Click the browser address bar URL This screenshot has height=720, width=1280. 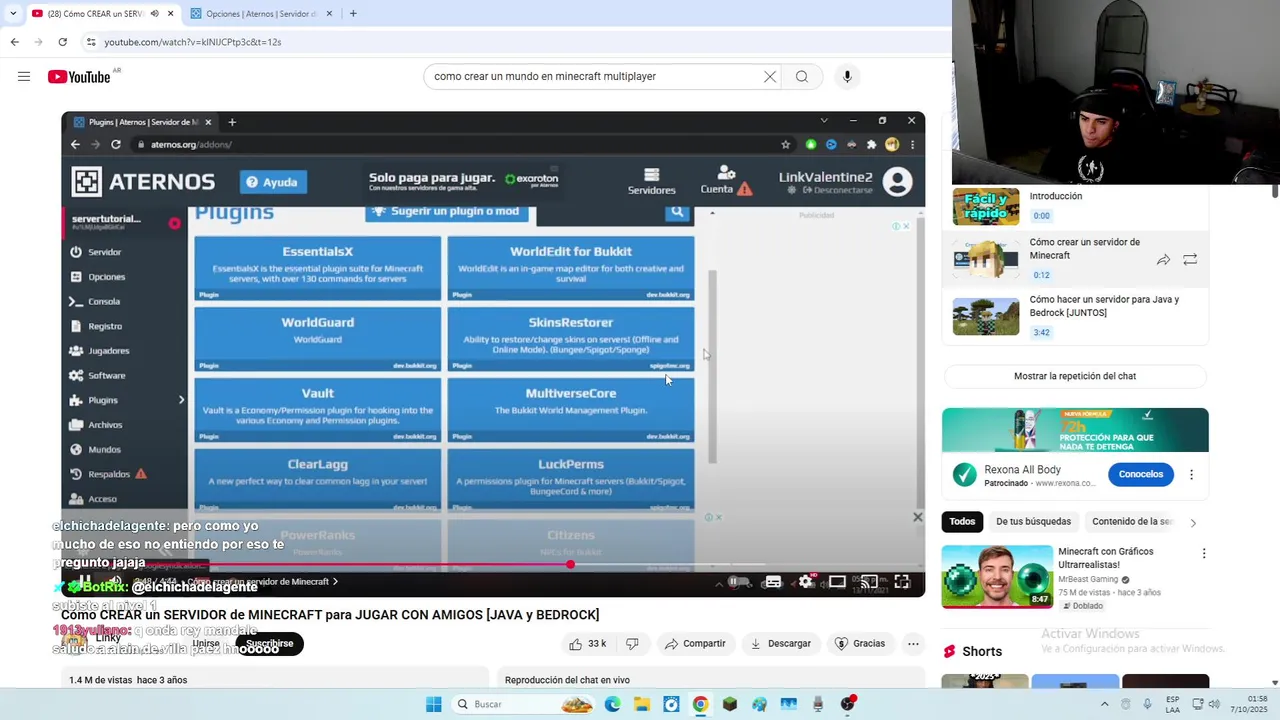(193, 42)
